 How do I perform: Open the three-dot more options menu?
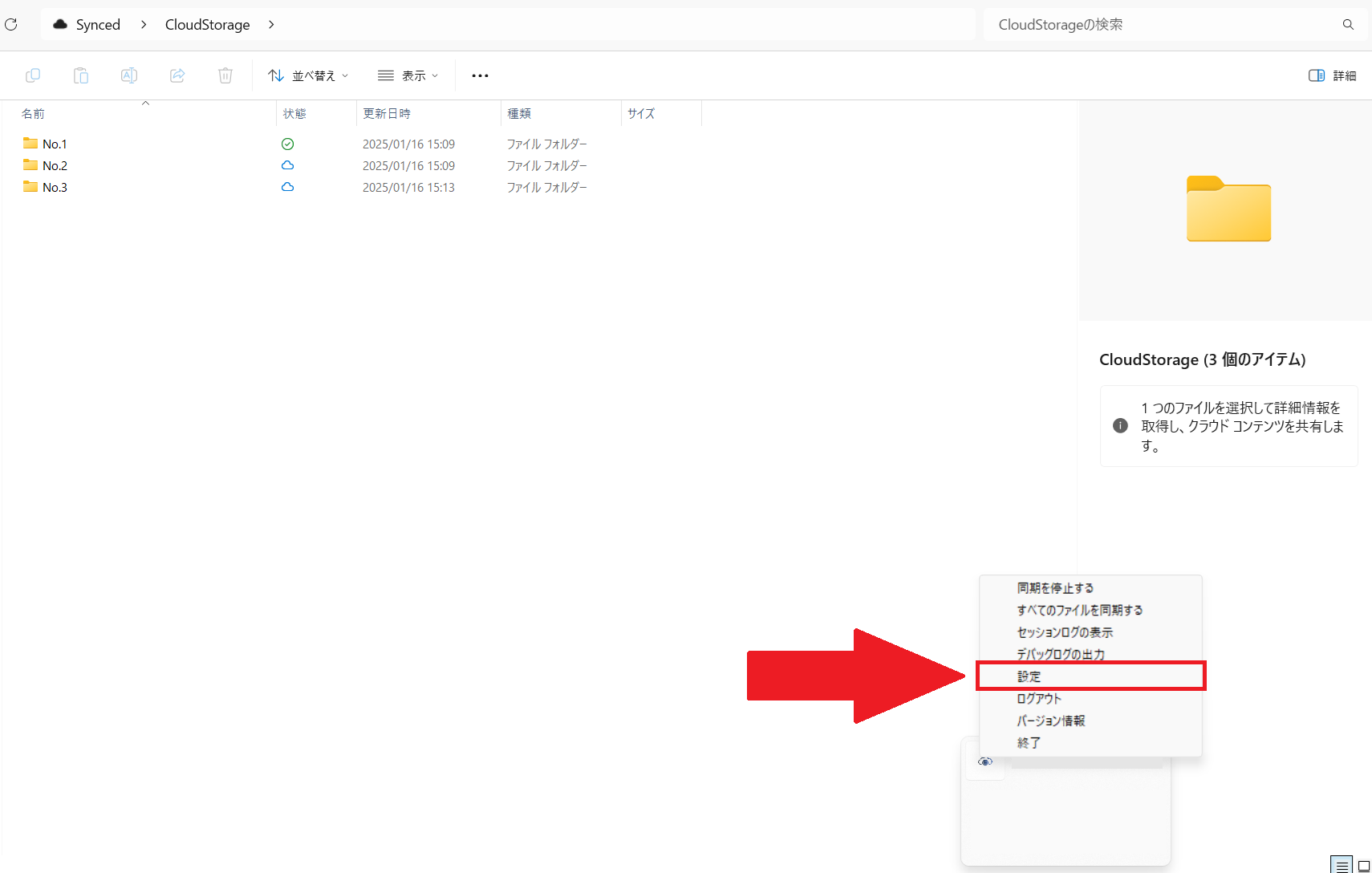pos(480,75)
